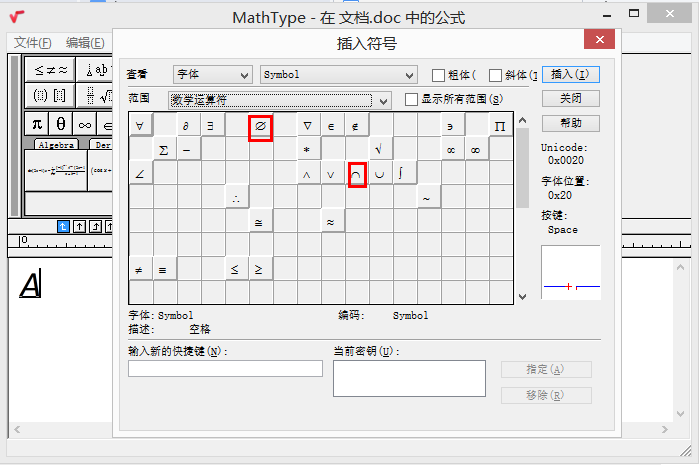
Task: Click the 移除(R) remove button
Action: click(x=546, y=395)
